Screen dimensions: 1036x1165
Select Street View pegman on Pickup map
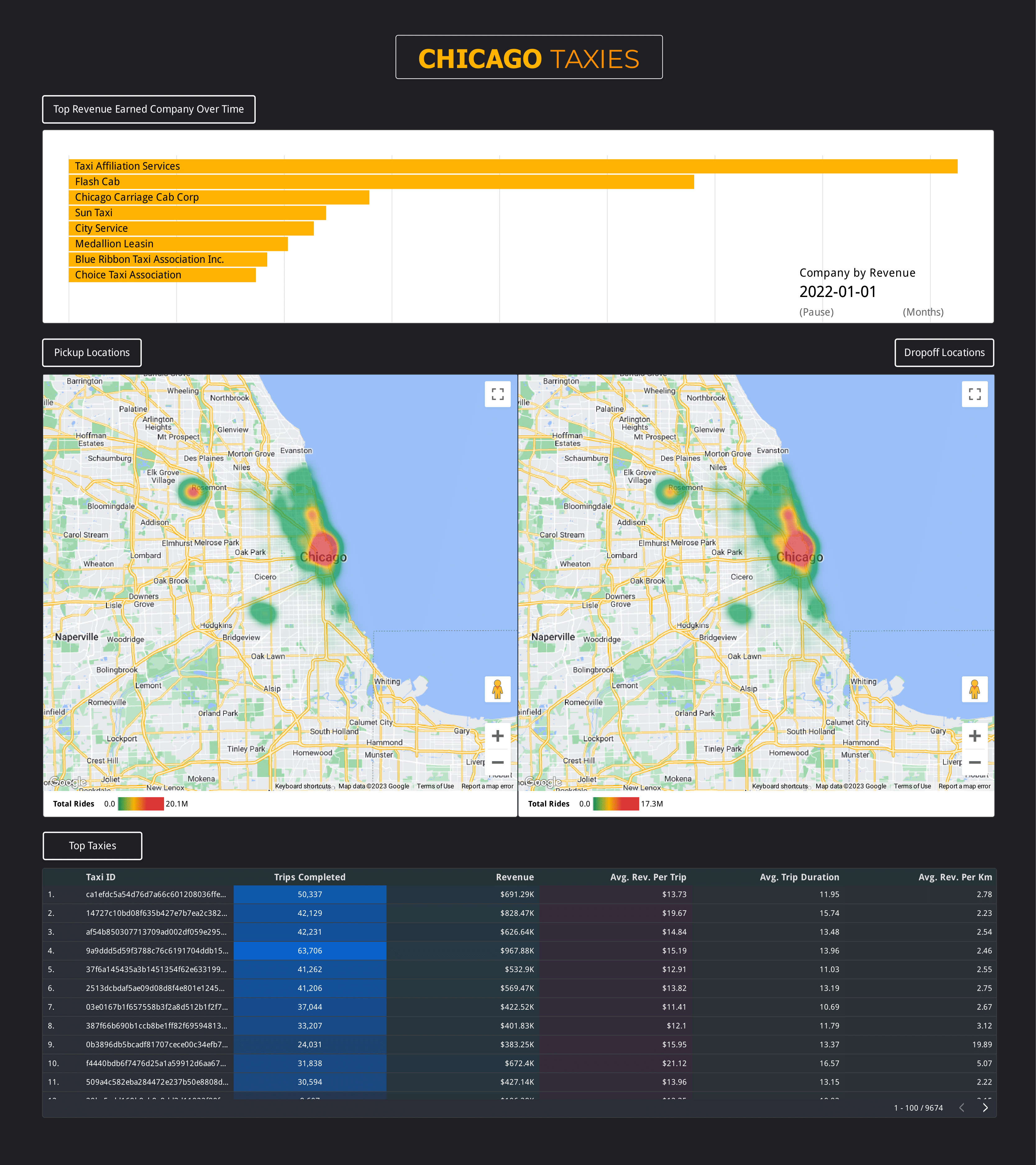(497, 689)
